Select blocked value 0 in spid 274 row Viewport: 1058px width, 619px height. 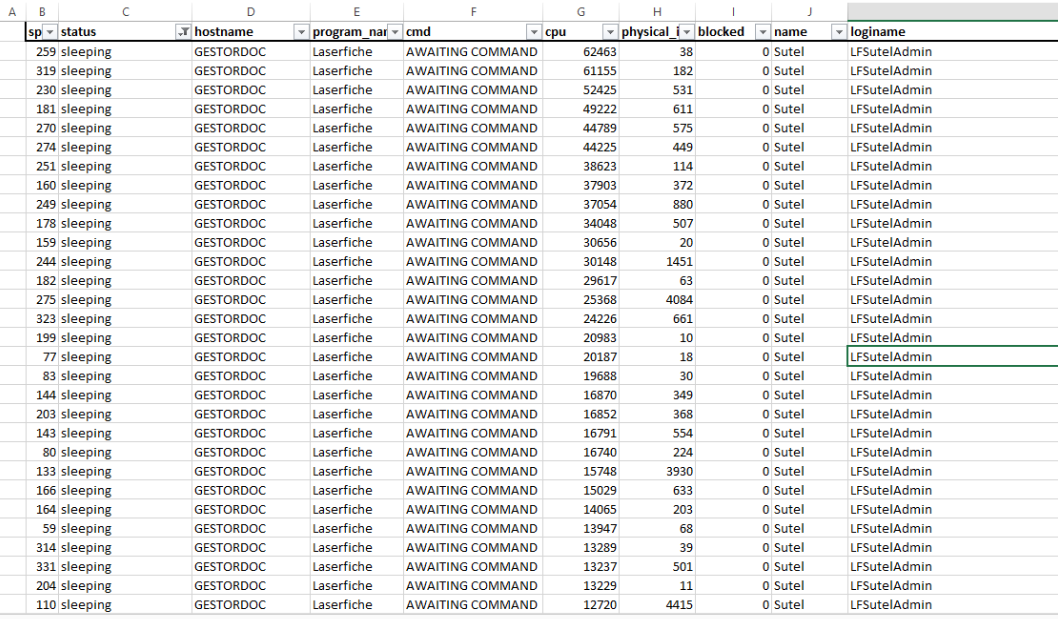733,147
